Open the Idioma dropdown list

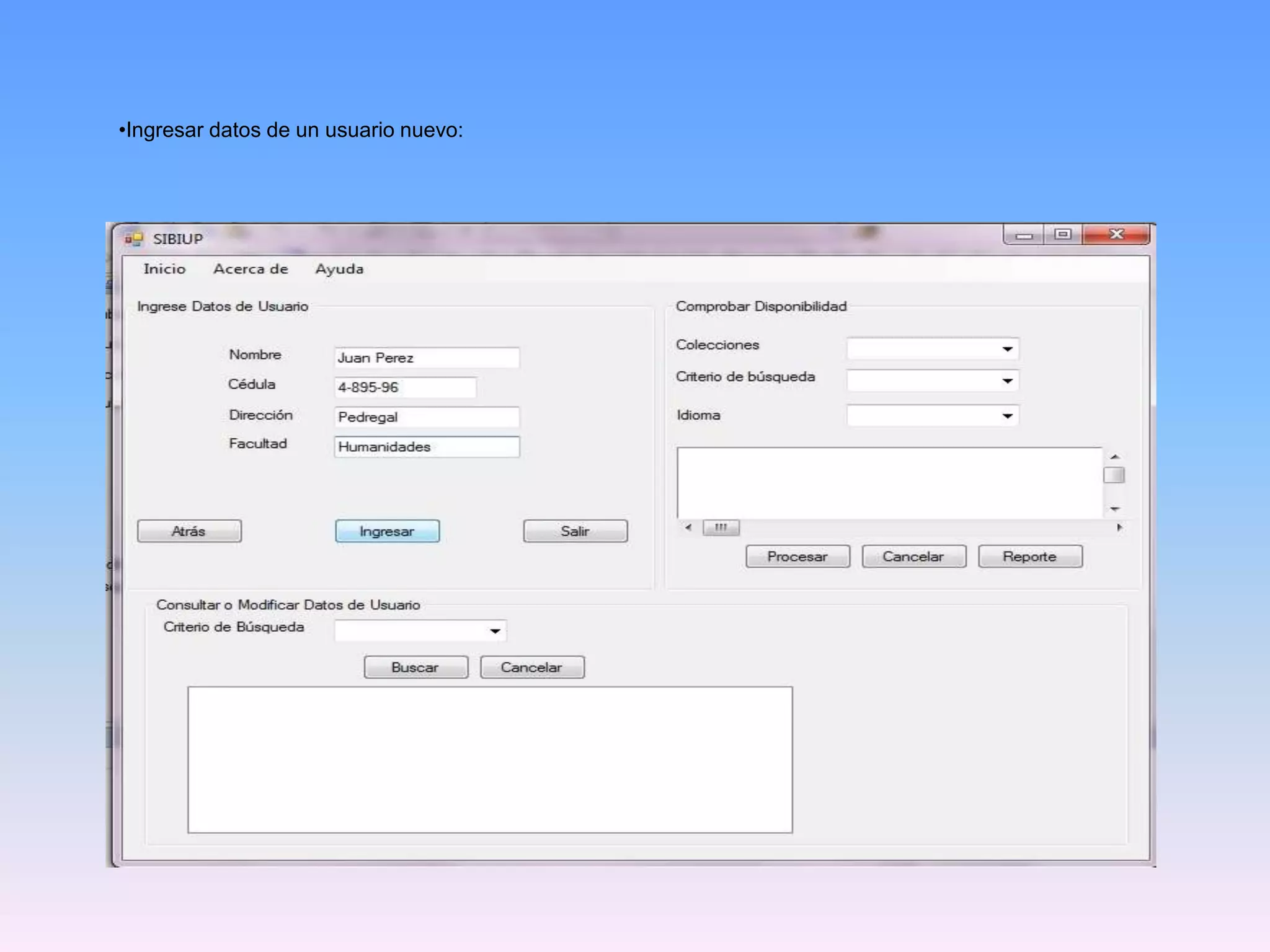1007,415
